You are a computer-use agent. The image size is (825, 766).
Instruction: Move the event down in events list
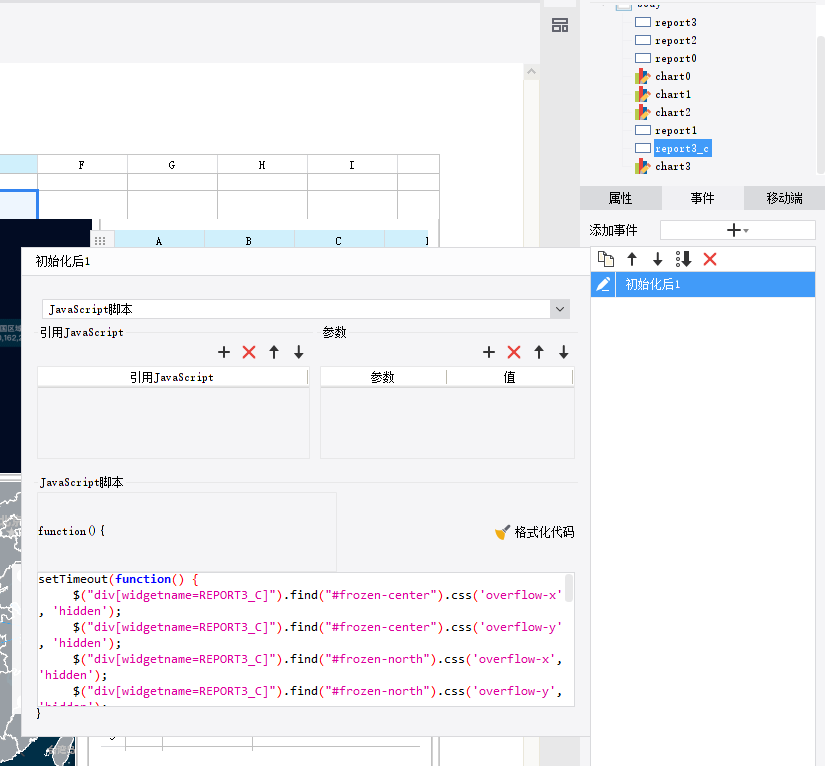[x=657, y=259]
